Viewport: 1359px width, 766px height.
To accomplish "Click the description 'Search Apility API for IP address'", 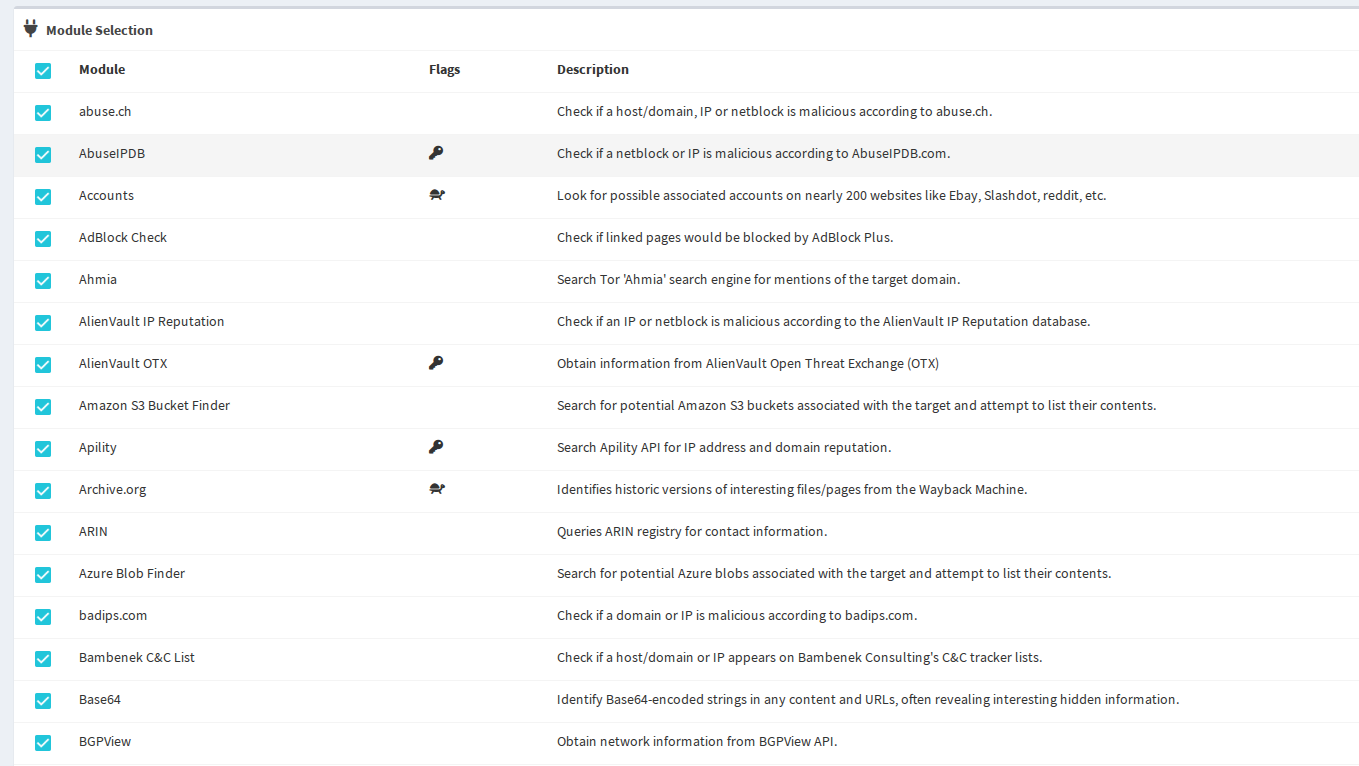I will tap(724, 447).
